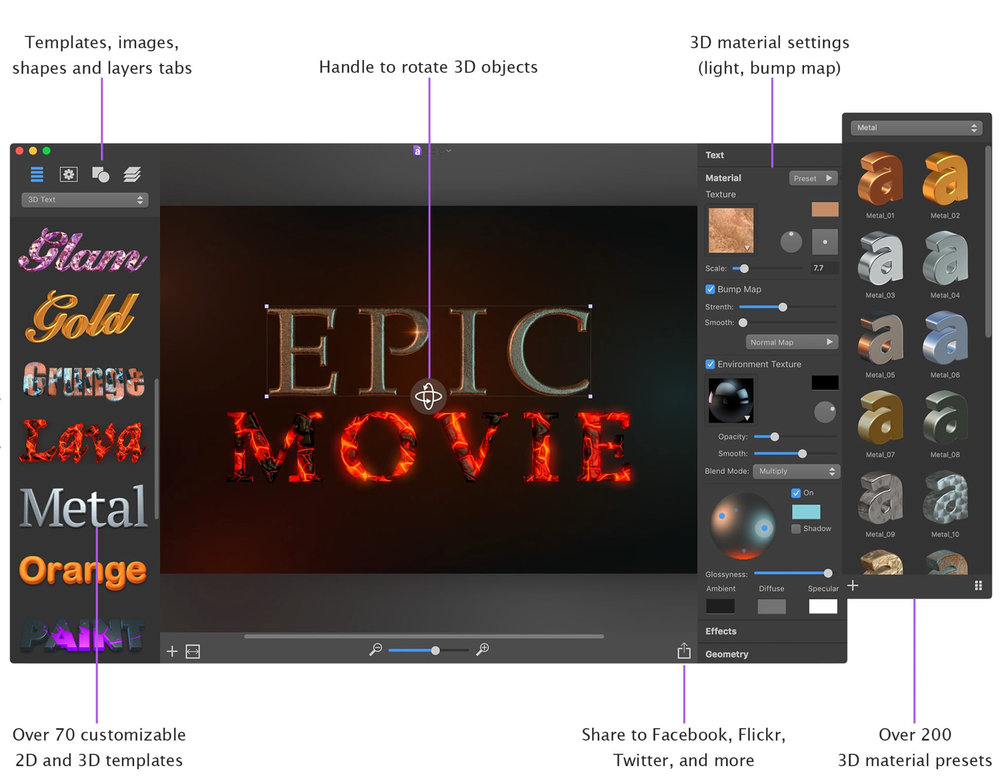Open the orange texture color swatch
Viewport: 1000px width, 780px height.
(x=825, y=209)
